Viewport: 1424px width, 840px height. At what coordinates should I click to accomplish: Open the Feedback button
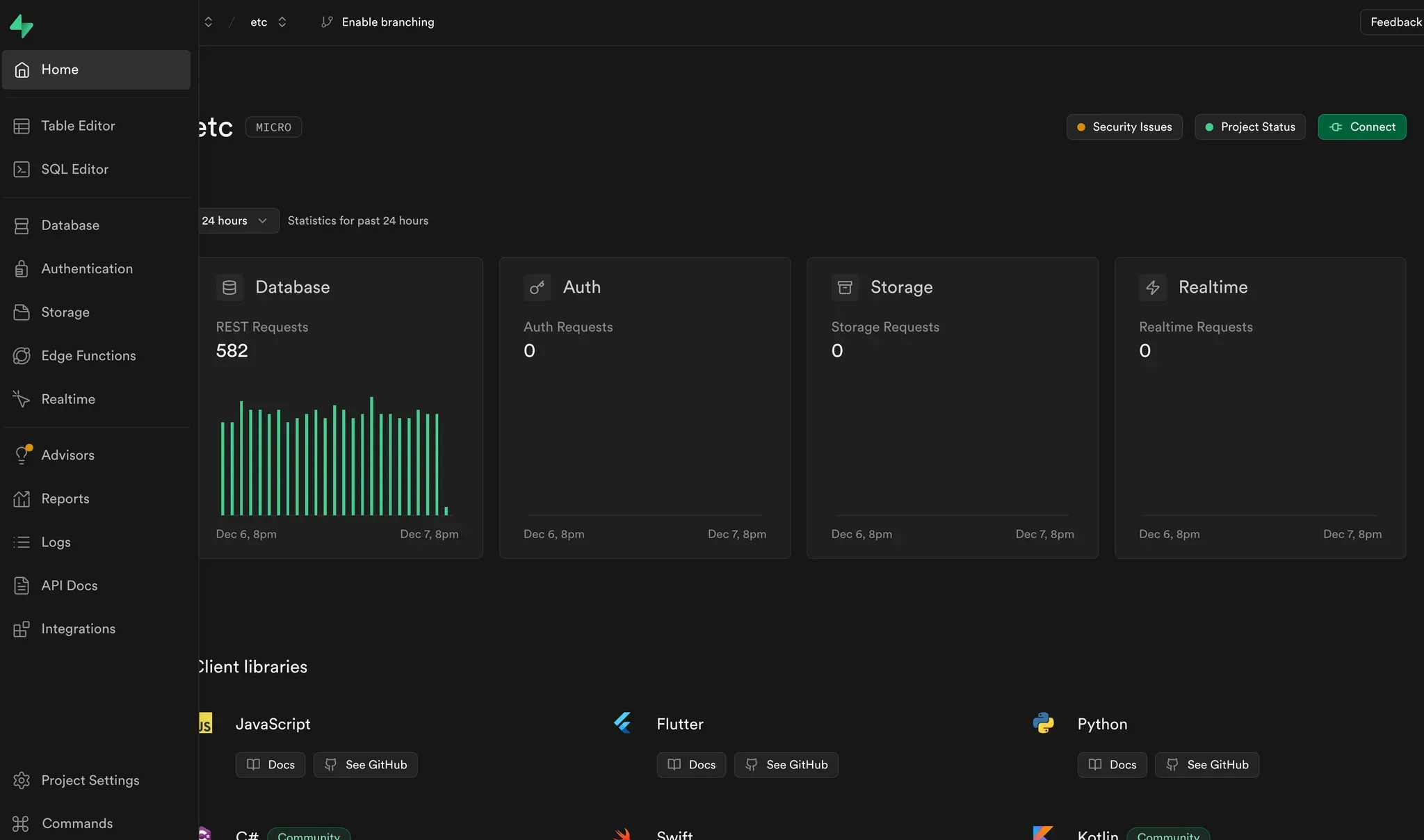1393,22
